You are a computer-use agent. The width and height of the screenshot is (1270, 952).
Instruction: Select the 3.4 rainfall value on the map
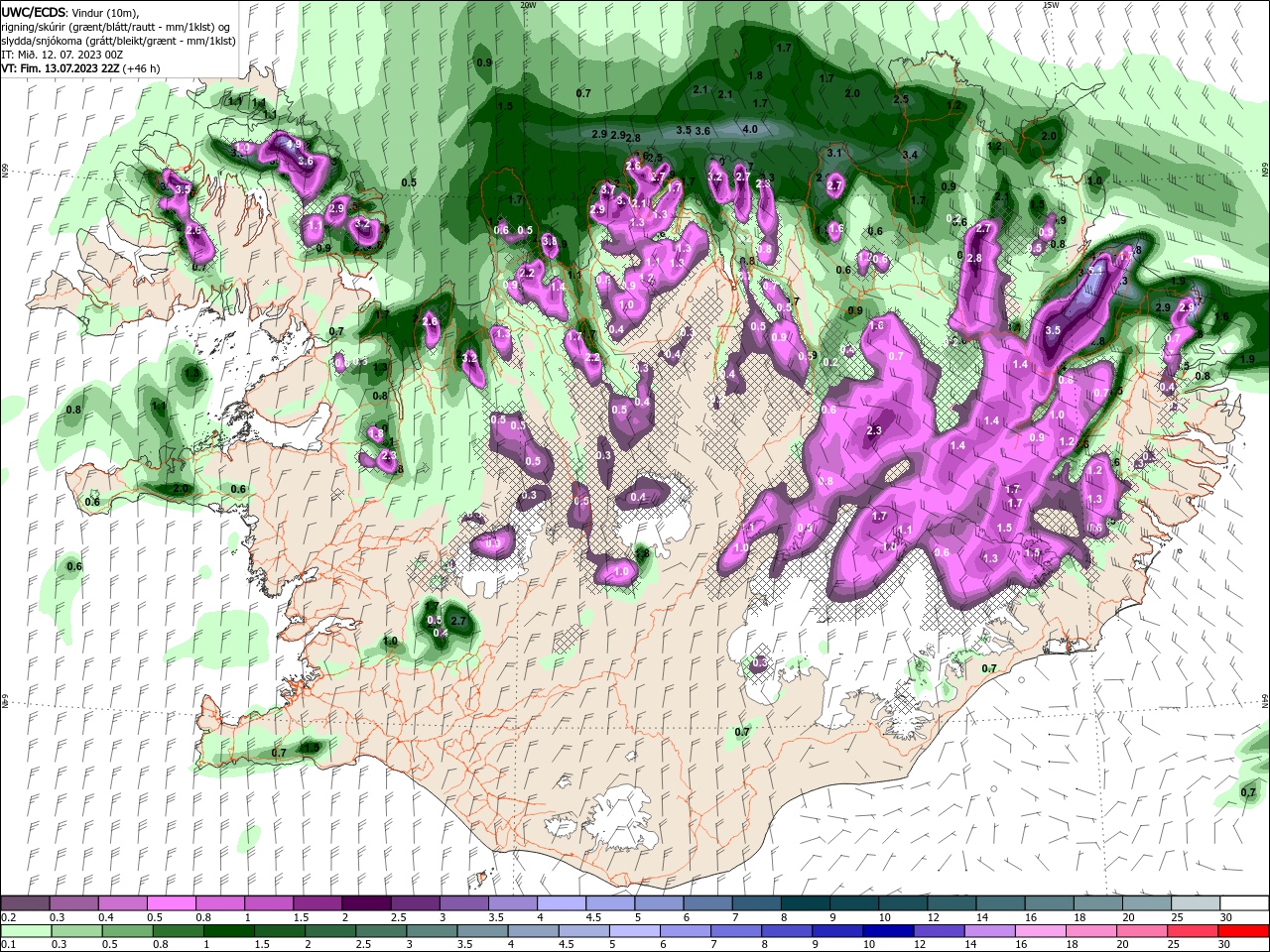click(909, 155)
